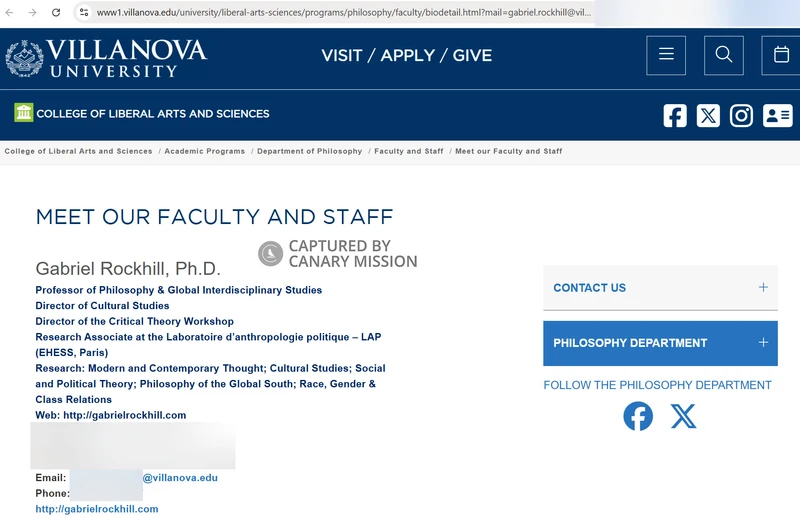This screenshot has height=521, width=800.
Task: Click the College of Liberal Arts and Sciences title
Action: pyautogui.click(x=152, y=114)
